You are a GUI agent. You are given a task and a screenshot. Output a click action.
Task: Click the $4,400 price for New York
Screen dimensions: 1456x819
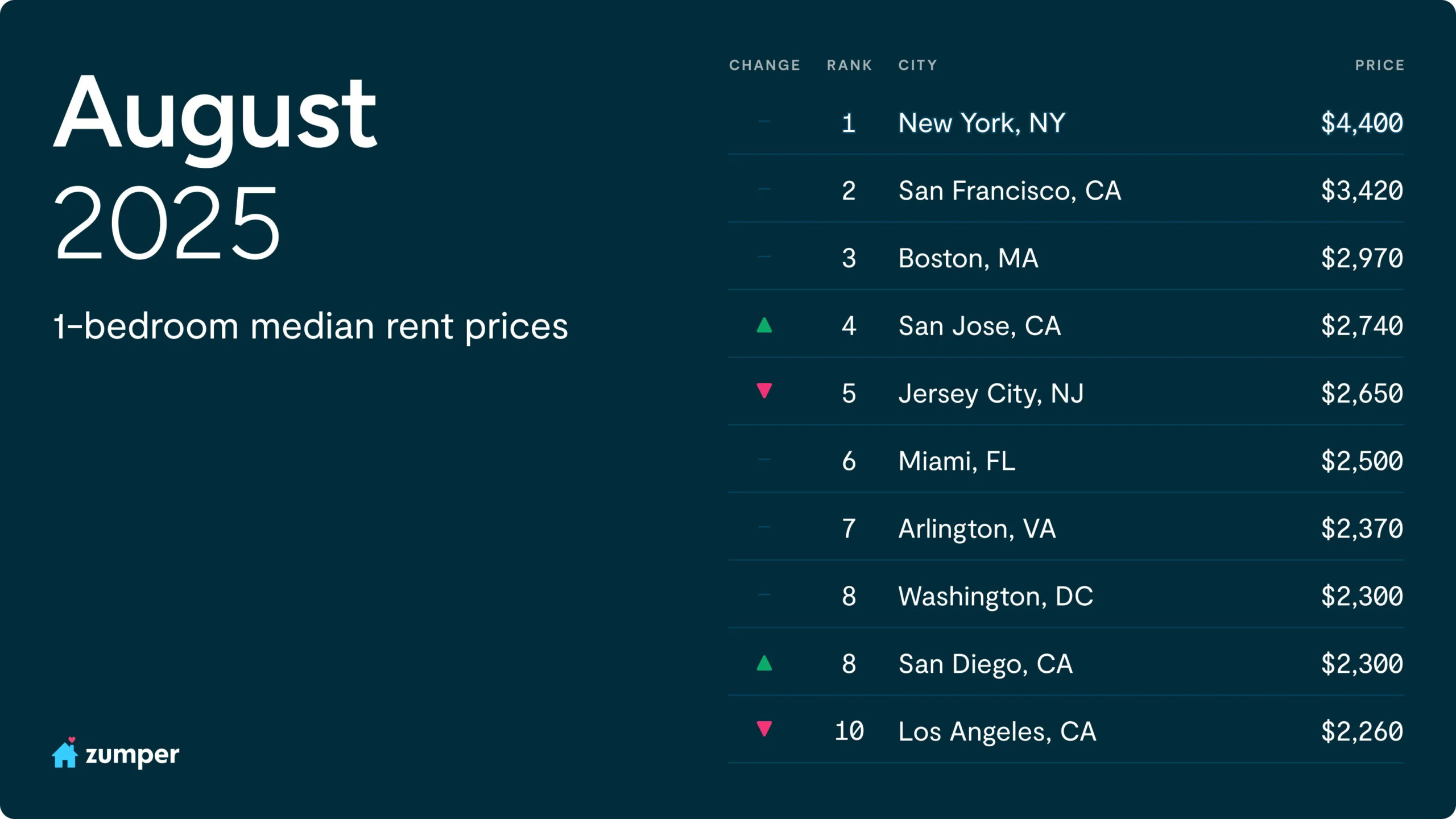[1362, 123]
